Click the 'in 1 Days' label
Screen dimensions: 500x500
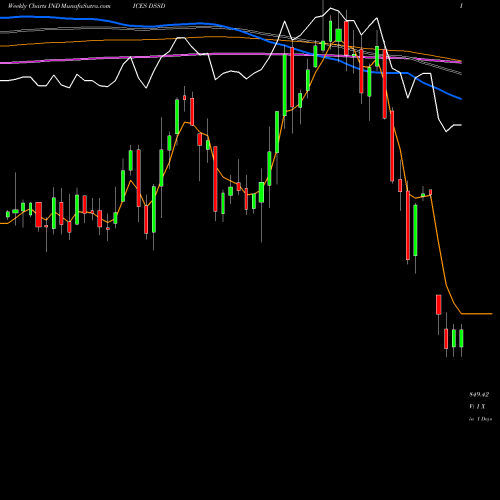pos(480,419)
